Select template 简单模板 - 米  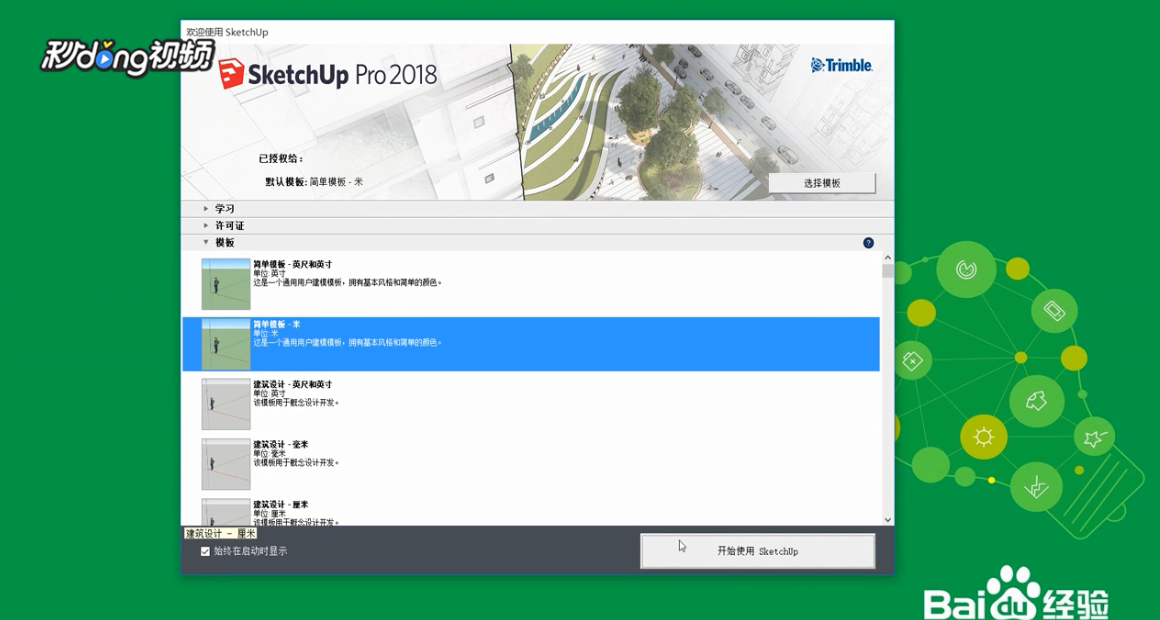530,344
